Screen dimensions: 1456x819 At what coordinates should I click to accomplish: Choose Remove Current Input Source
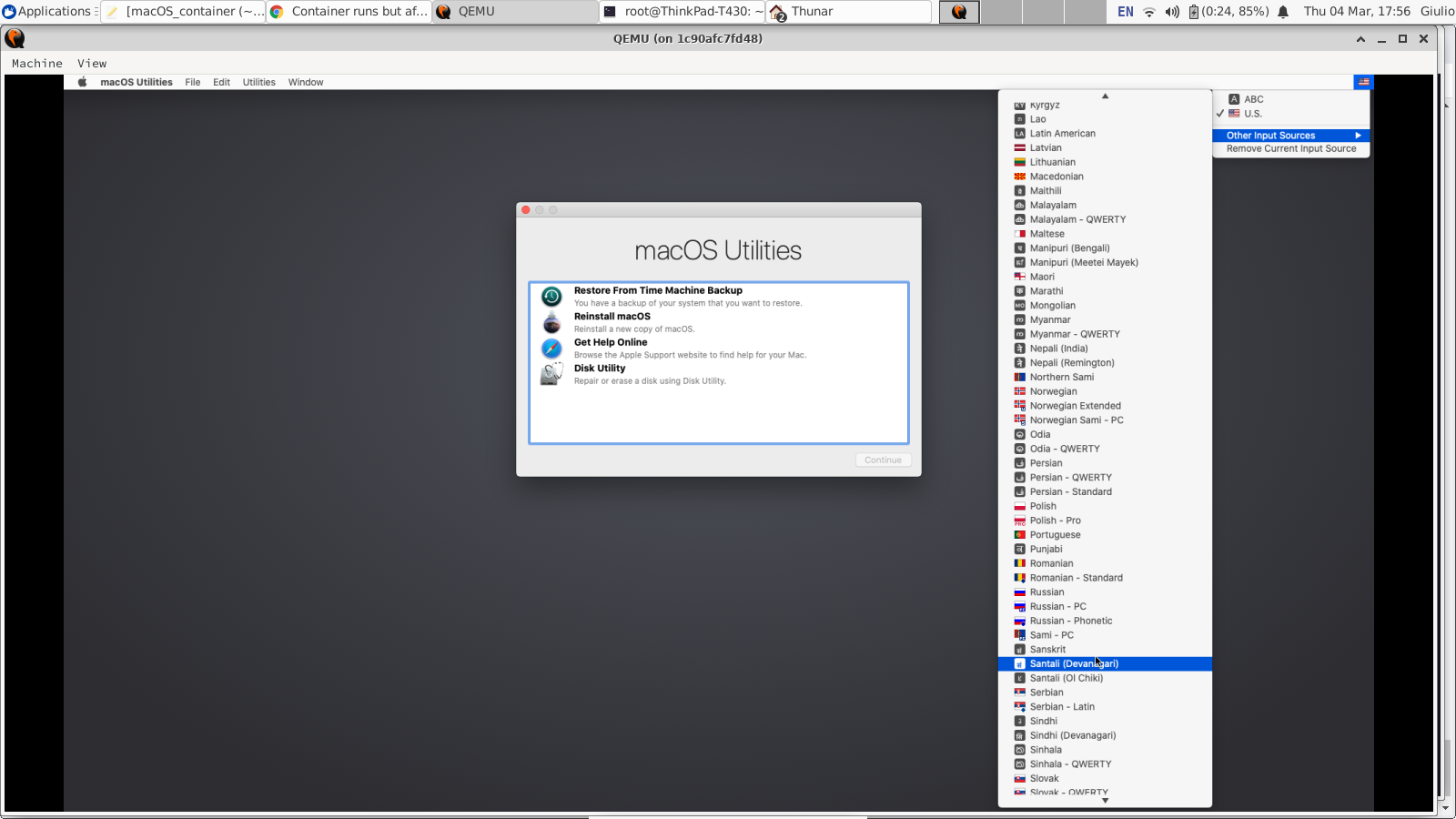tap(1291, 148)
